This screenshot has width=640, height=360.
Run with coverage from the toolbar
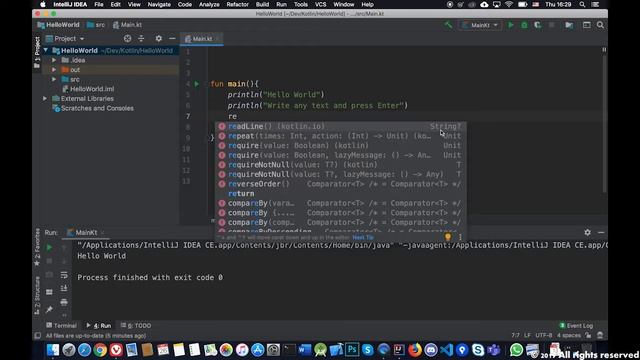tap(538, 25)
